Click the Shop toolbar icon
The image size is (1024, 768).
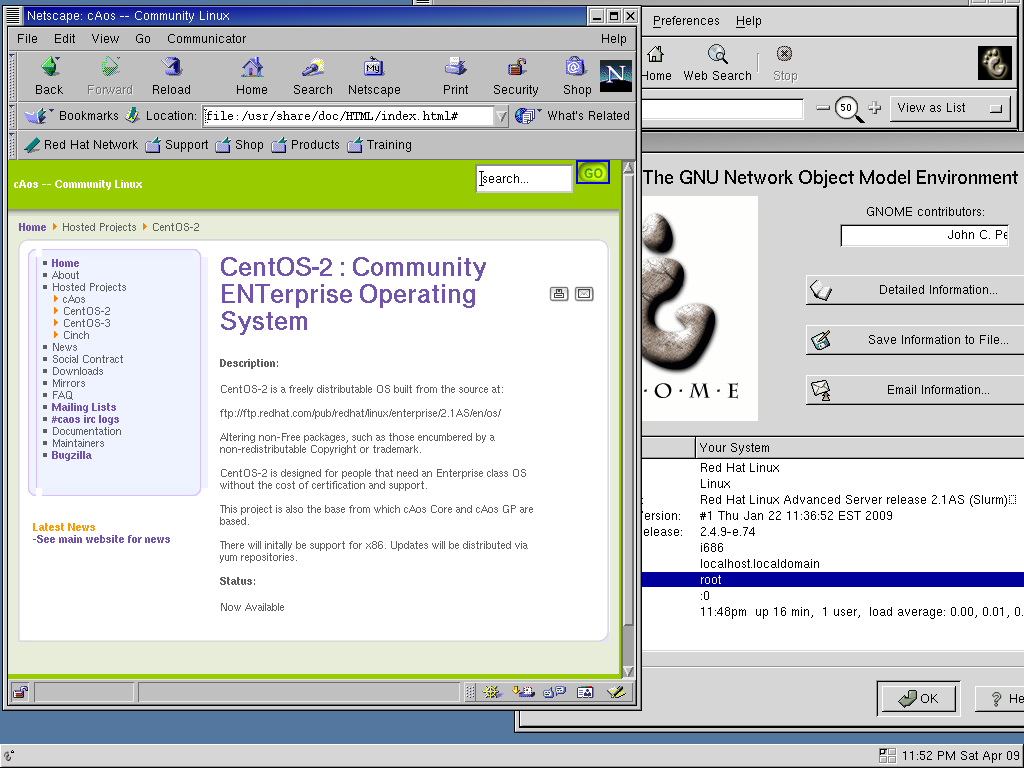point(577,76)
